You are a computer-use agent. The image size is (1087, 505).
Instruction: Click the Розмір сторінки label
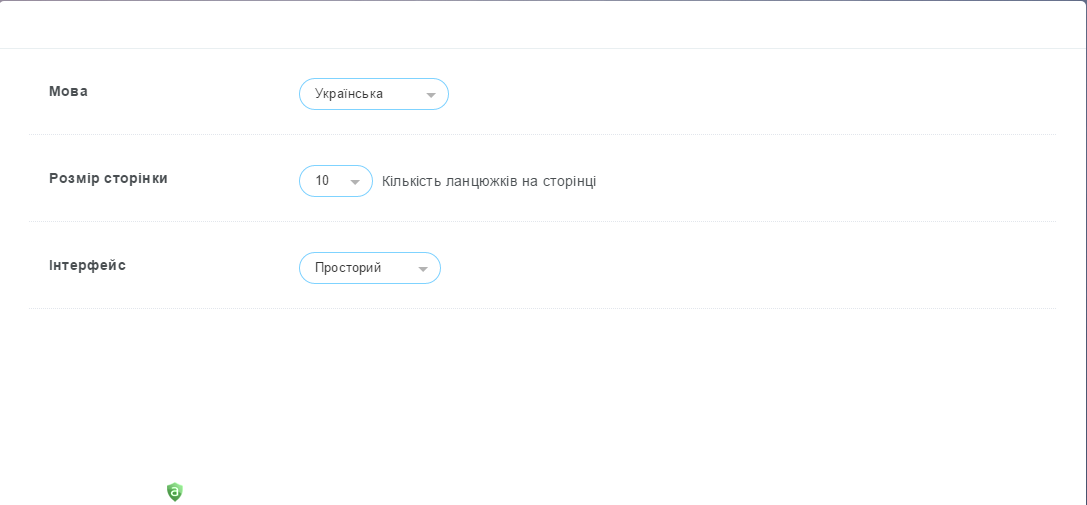coord(108,178)
